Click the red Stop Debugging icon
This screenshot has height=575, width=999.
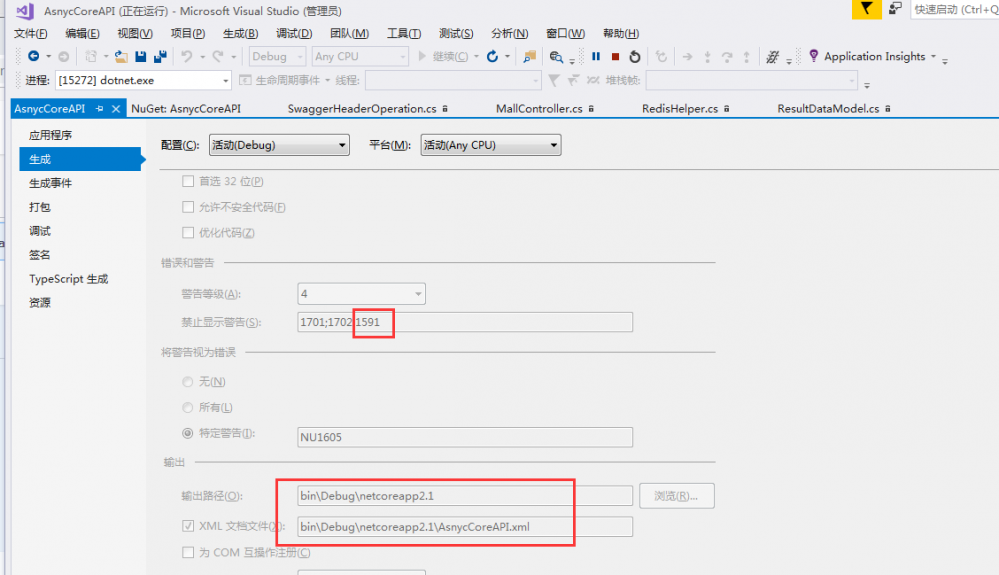click(x=615, y=57)
